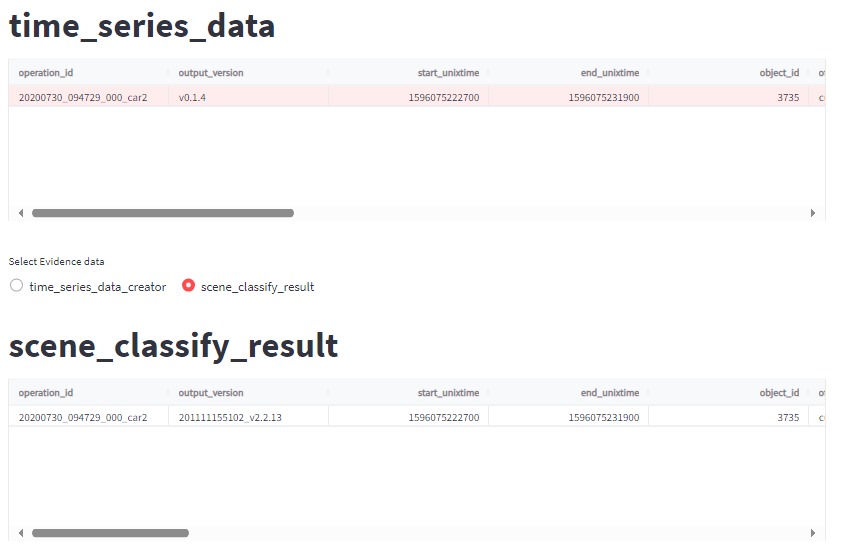Click output_version header in scene_classify_result table
The width and height of the screenshot is (843, 557).
pyautogui.click(x=211, y=393)
